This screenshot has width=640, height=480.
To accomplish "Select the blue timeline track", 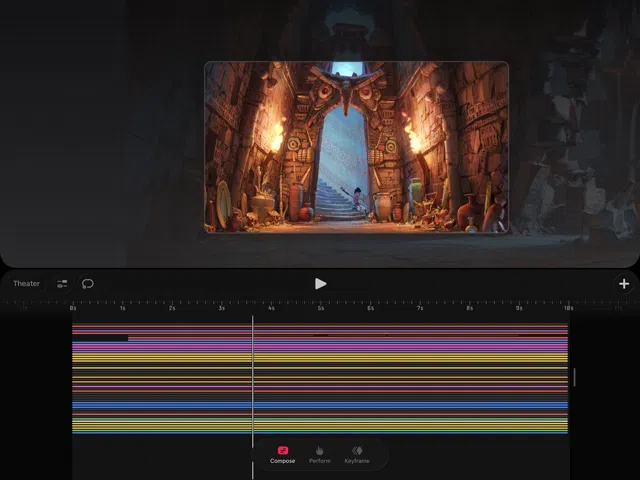I will (x=320, y=405).
